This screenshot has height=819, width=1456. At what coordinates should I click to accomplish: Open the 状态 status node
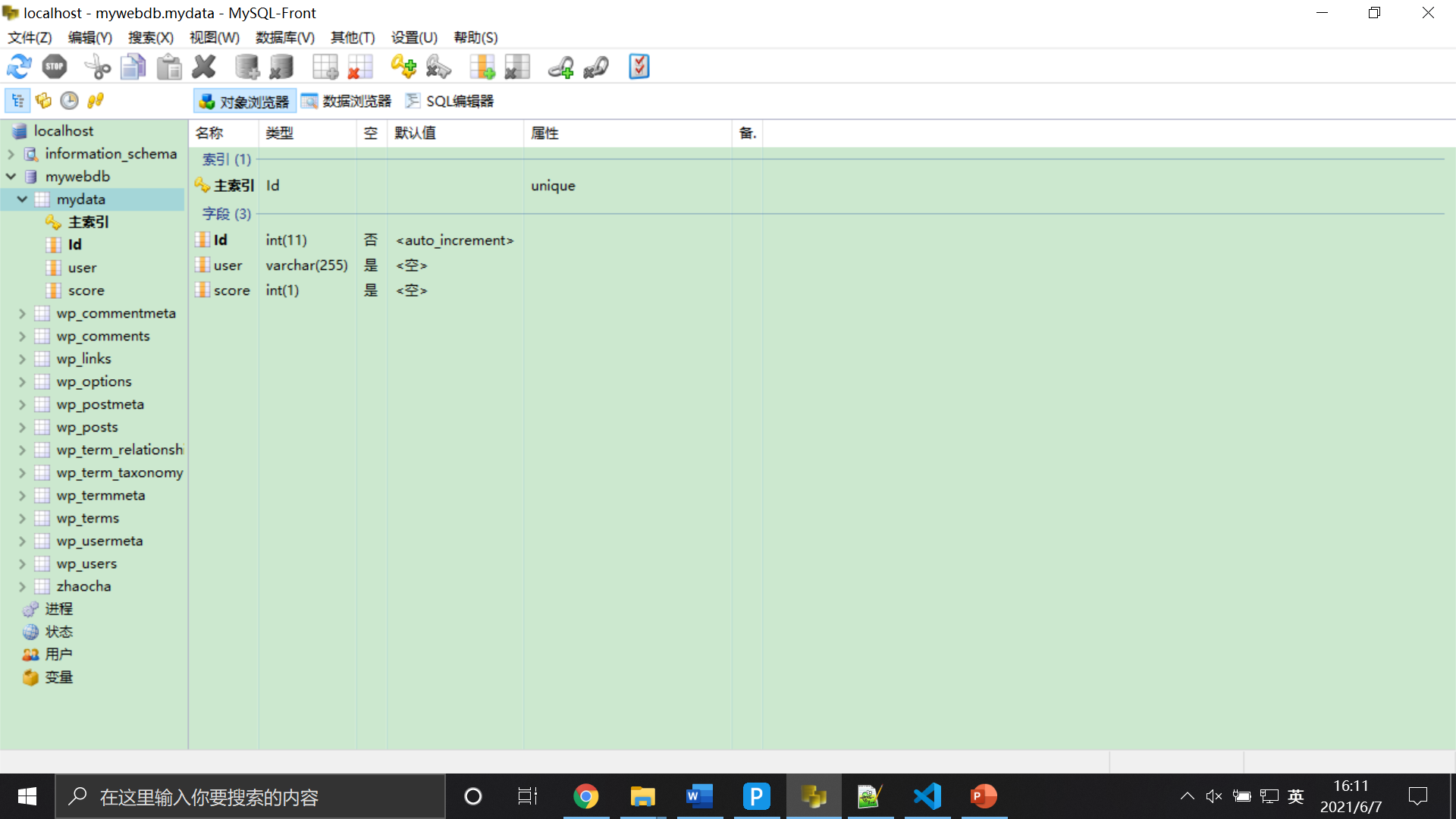click(58, 632)
